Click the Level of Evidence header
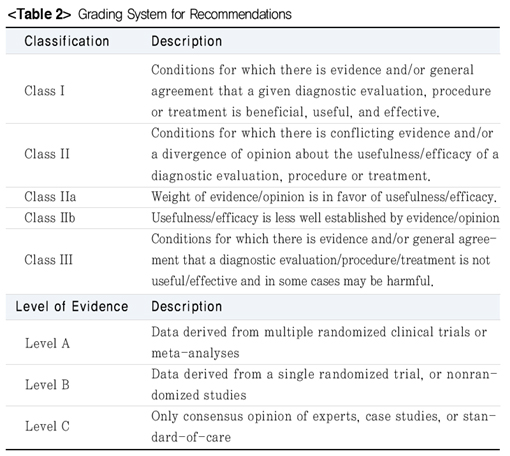Viewport: 510px width, 456px height. [x=72, y=306]
